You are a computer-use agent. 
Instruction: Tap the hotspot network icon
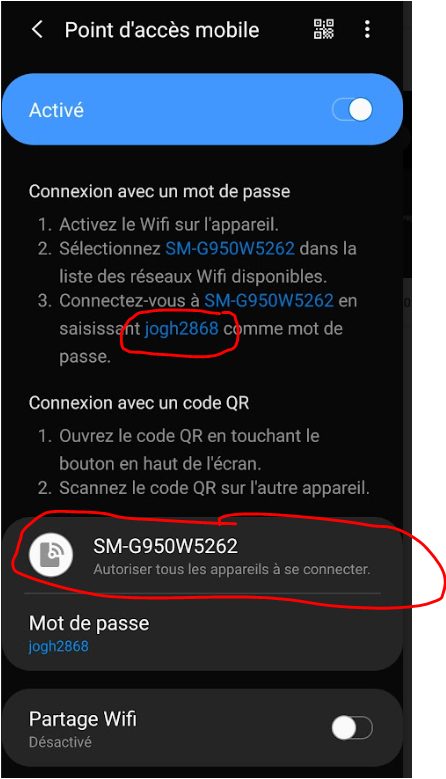coord(51,554)
